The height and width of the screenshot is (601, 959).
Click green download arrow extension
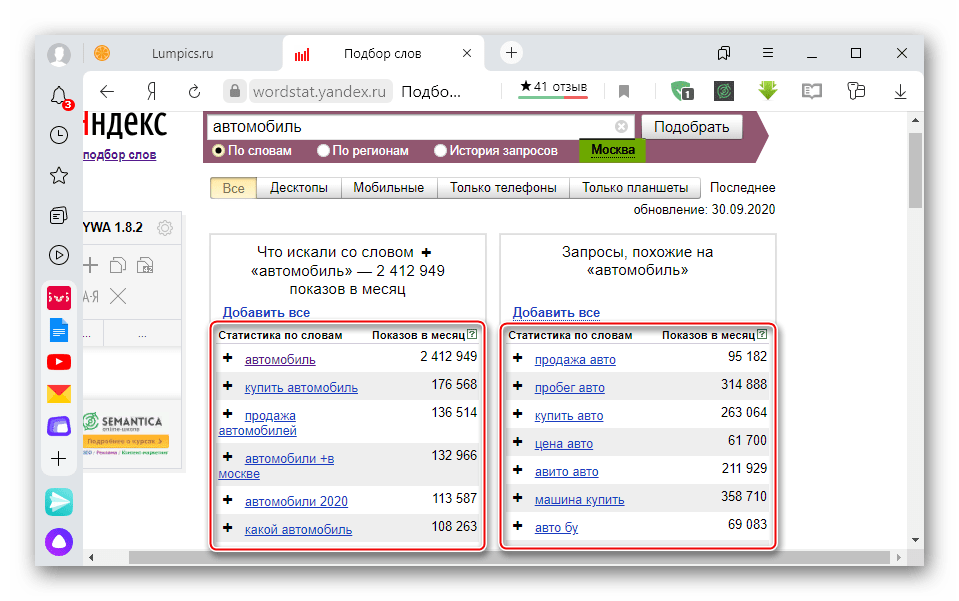pos(768,90)
